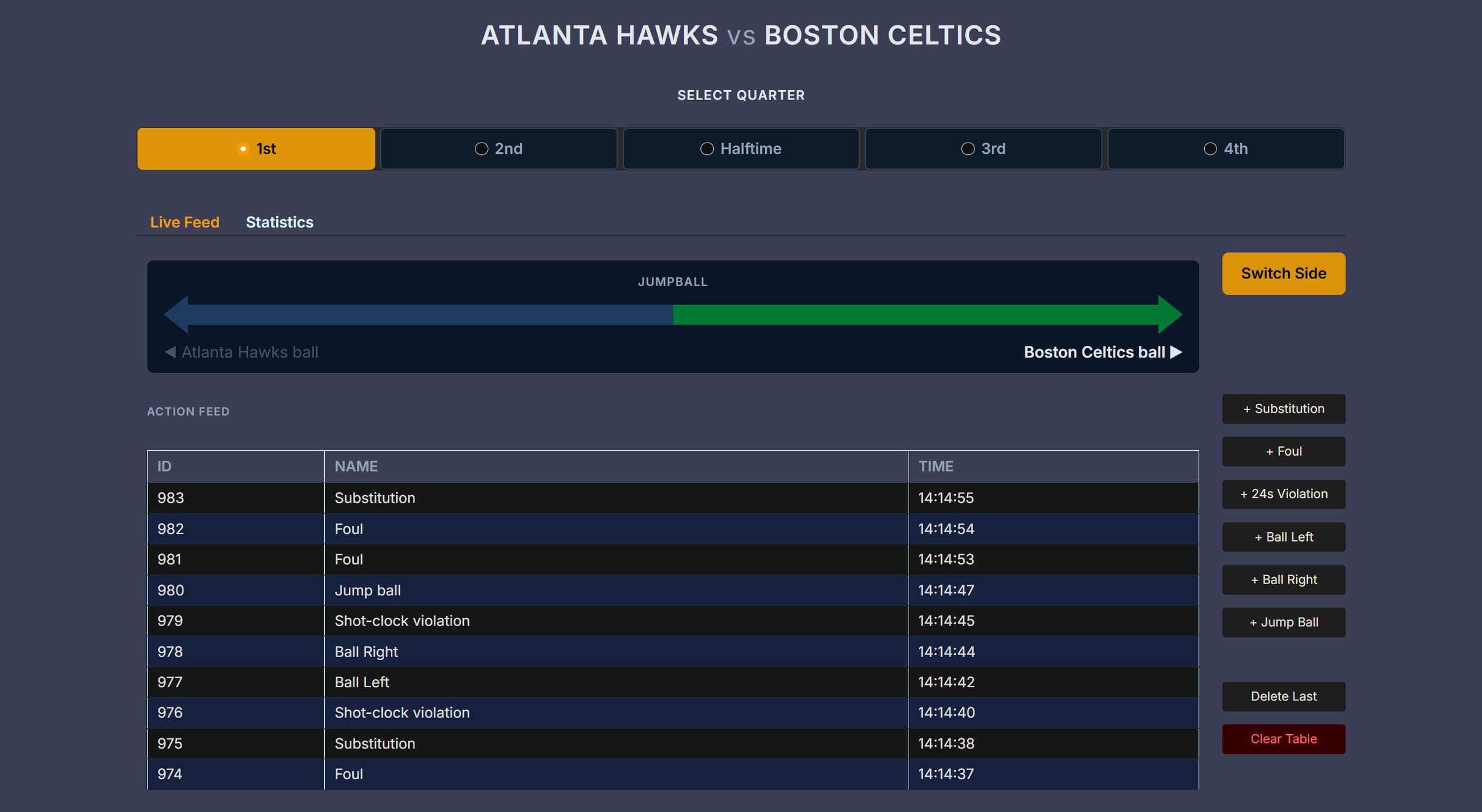Screen dimensions: 1482x812
Task: Click the right-pointing green possession arrowhead
Action: click(x=1170, y=314)
